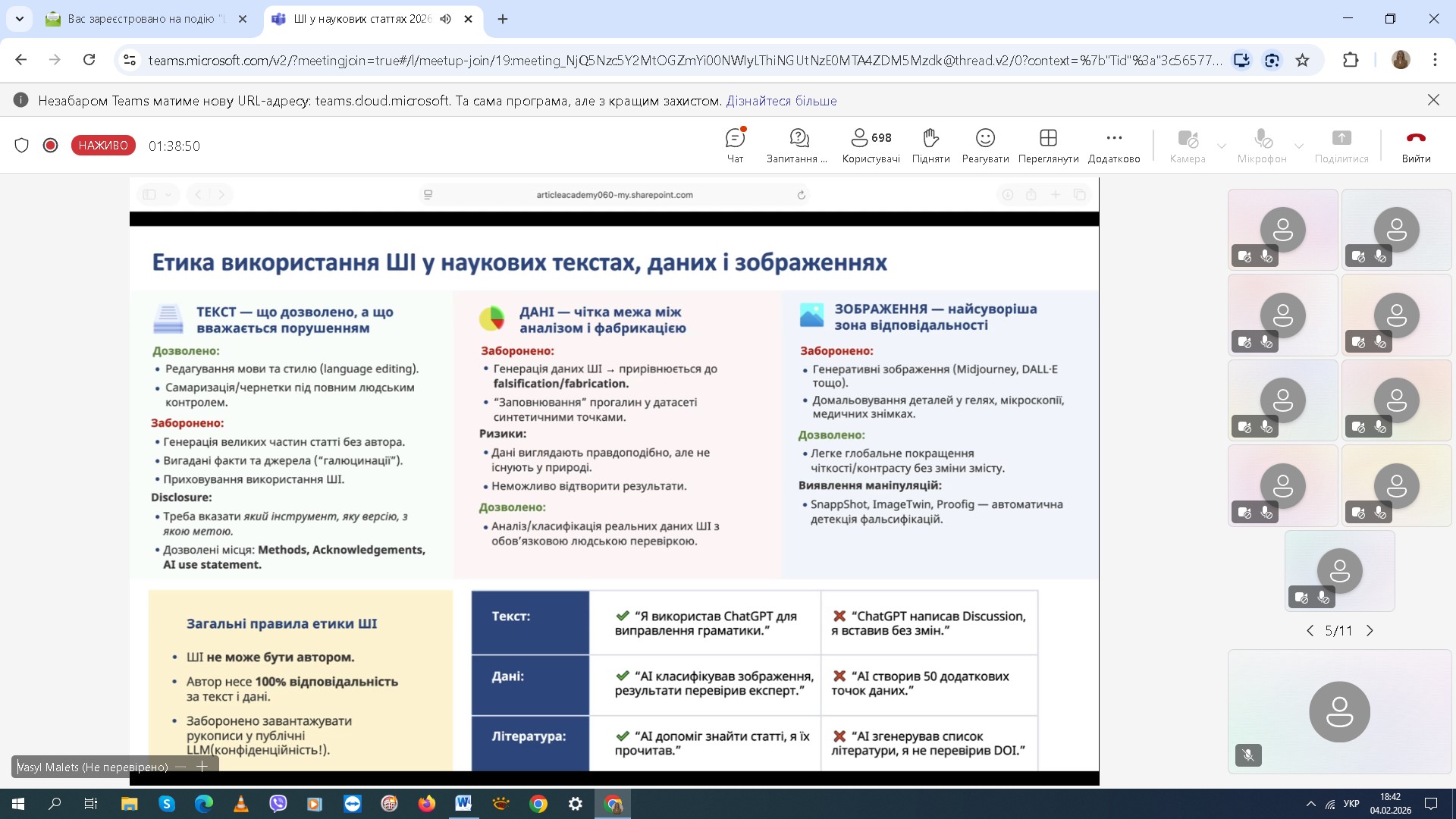Show the participants list (698)
The height and width of the screenshot is (819, 1456).
871,145
